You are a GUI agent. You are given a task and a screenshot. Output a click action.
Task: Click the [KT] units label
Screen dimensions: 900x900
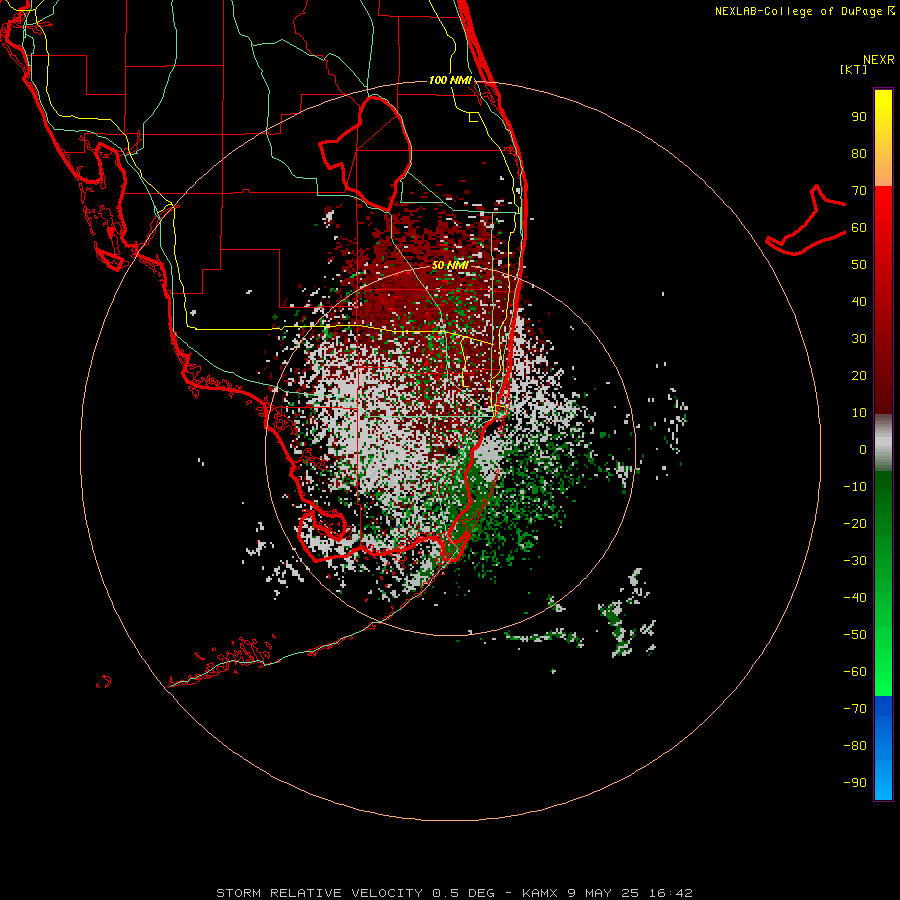pos(854,69)
